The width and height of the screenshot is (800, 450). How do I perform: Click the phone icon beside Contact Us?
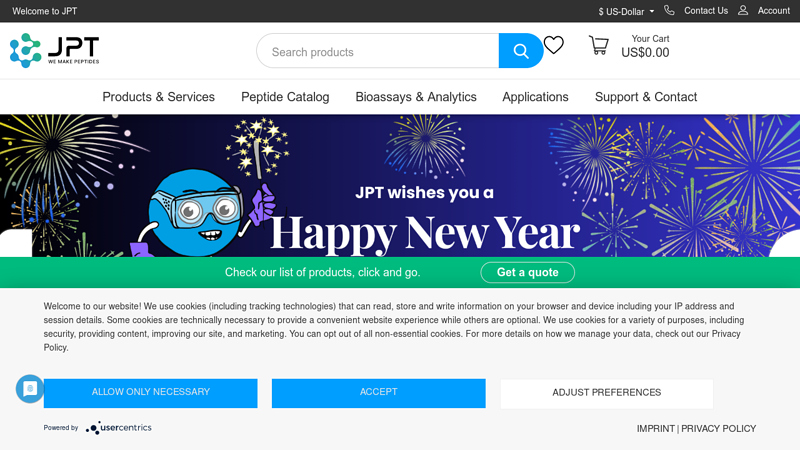(669, 11)
